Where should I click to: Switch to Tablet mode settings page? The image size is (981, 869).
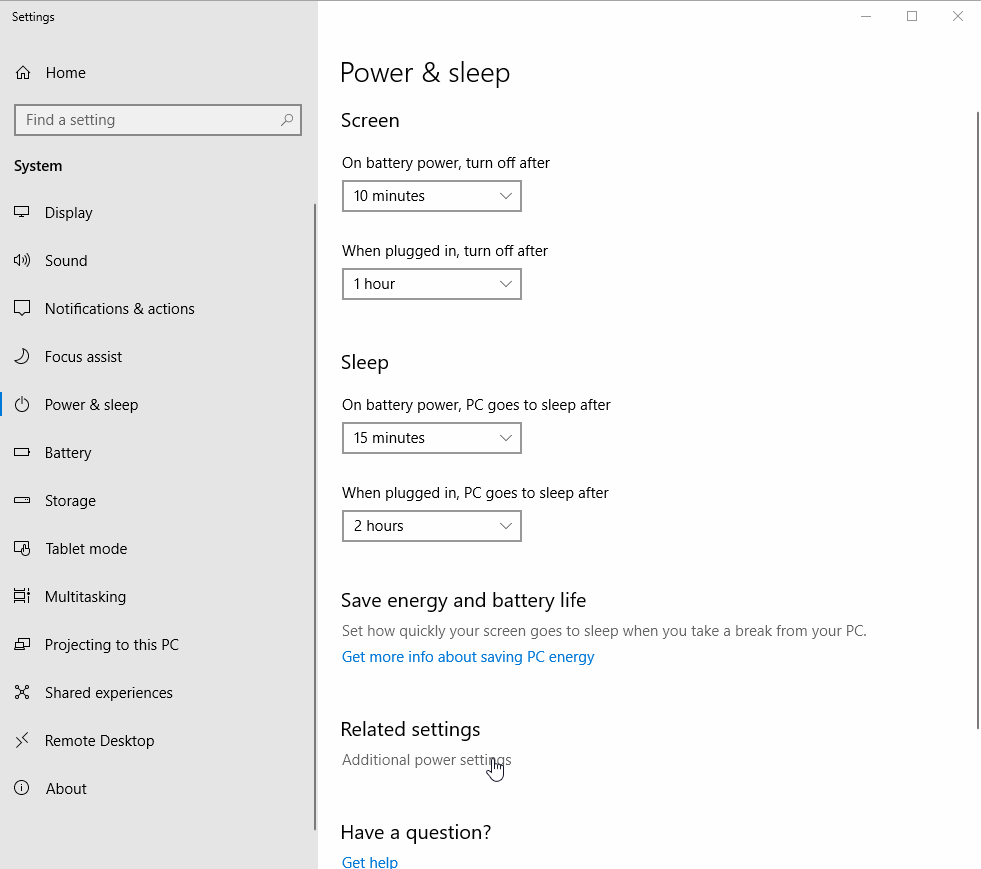click(x=86, y=549)
